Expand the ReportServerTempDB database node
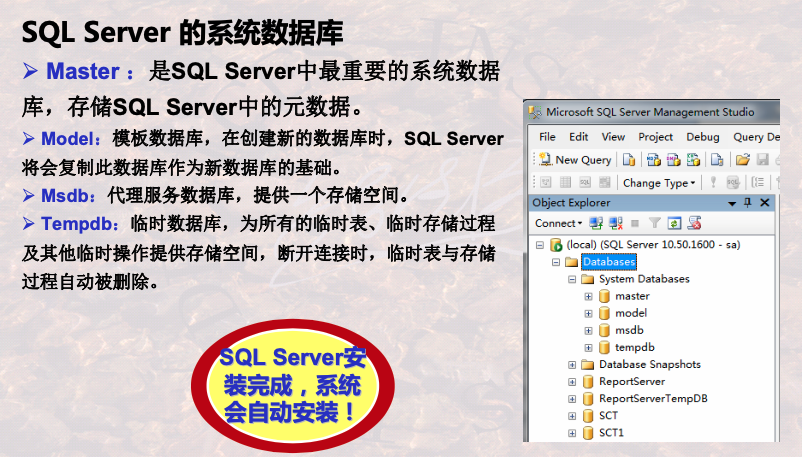The image size is (802, 457). (x=572, y=399)
